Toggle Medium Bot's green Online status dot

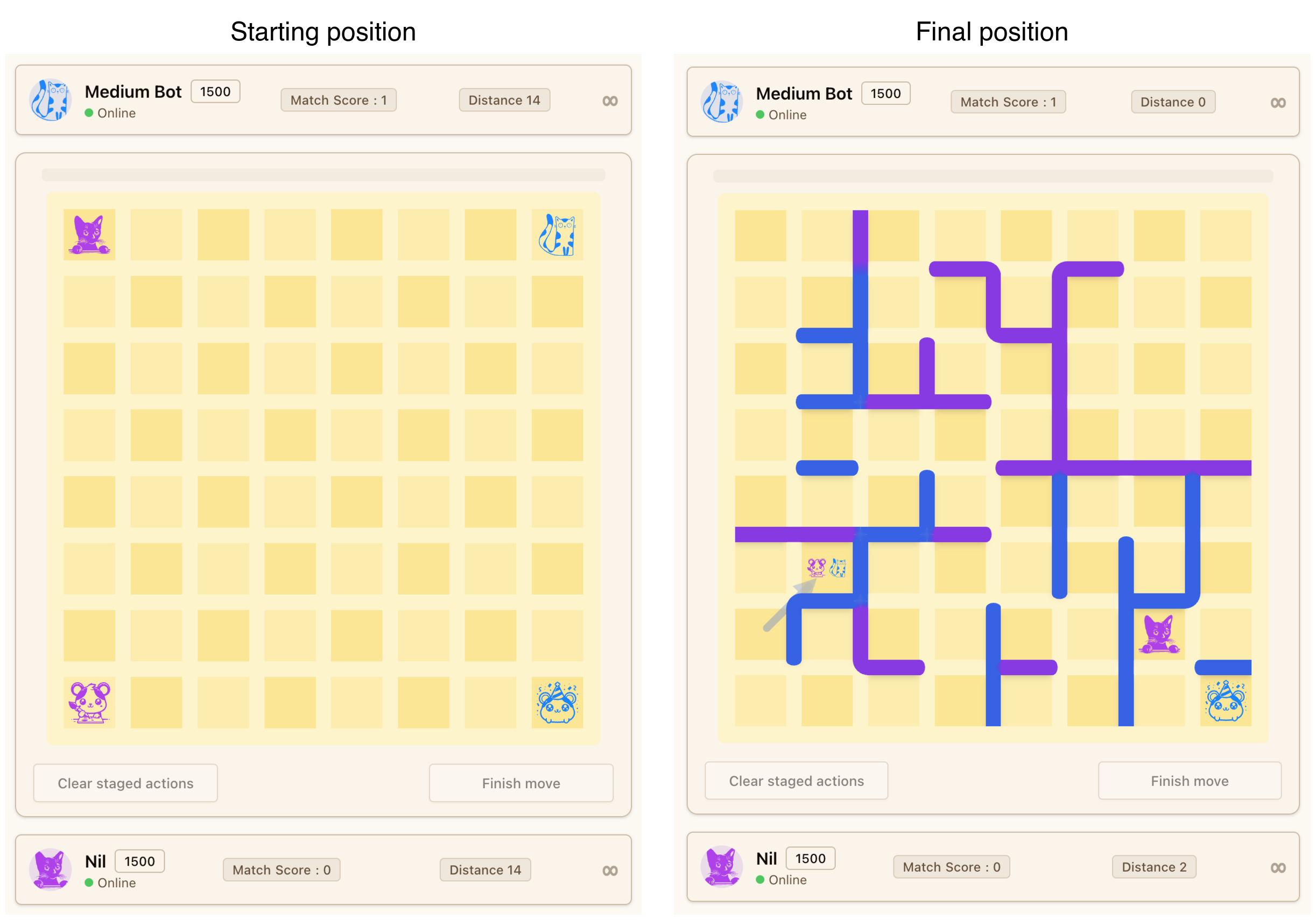tap(89, 113)
